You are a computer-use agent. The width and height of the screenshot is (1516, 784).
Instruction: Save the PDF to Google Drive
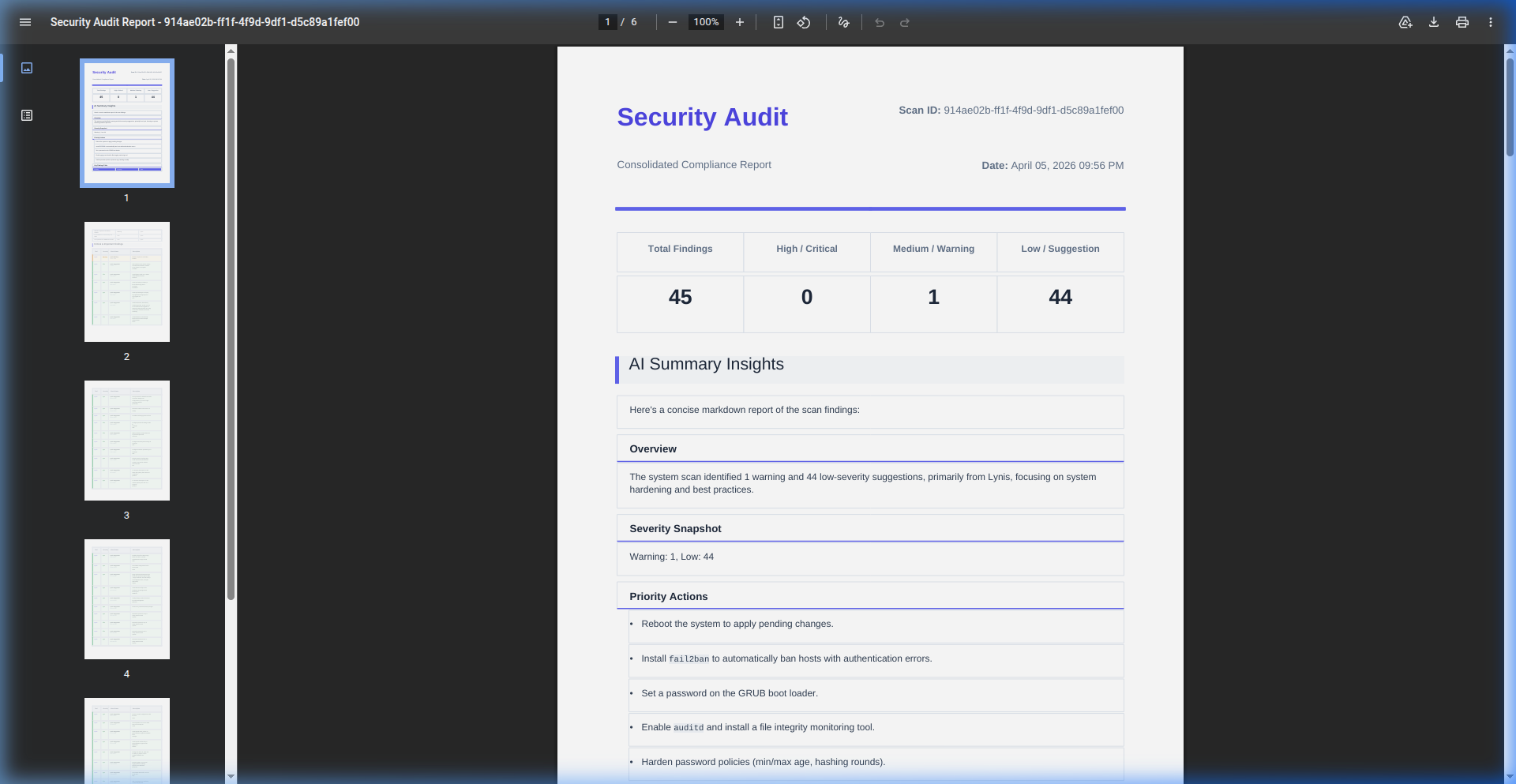[1405, 22]
